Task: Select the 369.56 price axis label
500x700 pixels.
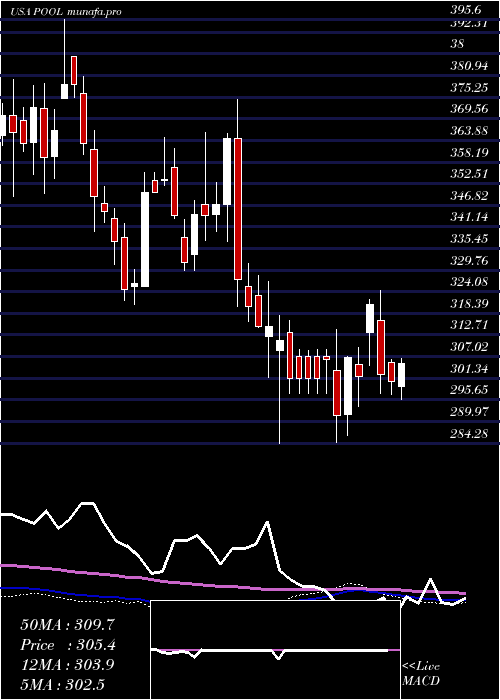Action: (469, 109)
